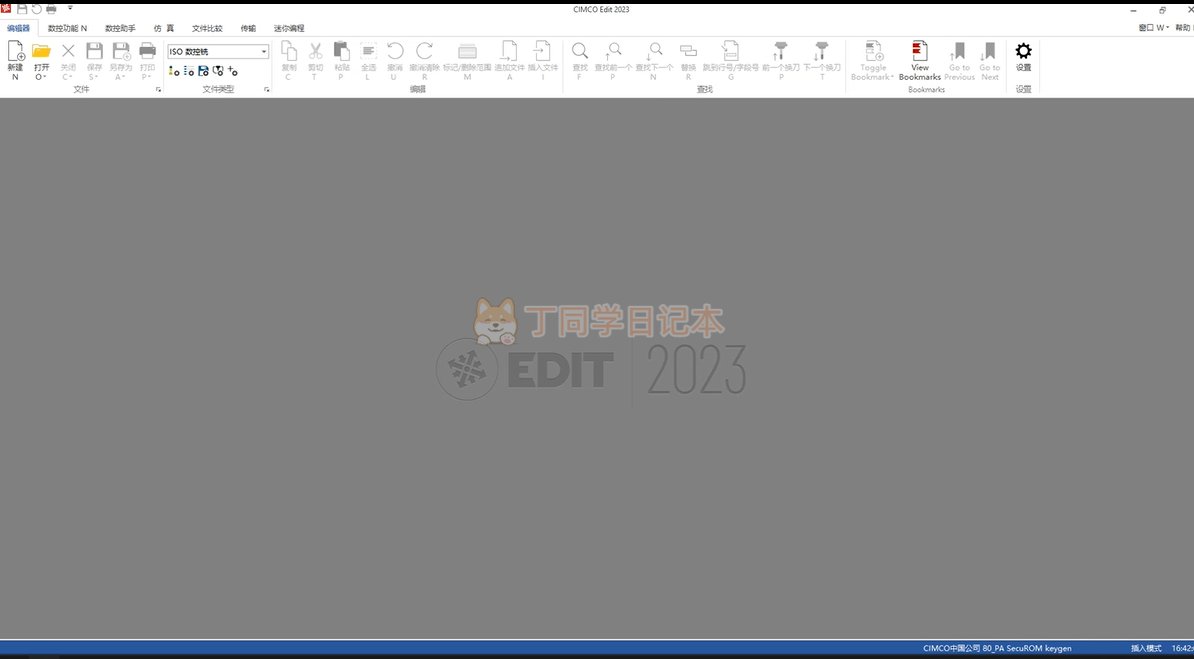1194x659 pixels.
Task: Click the Go to Previous bookmark button
Action: [959, 60]
